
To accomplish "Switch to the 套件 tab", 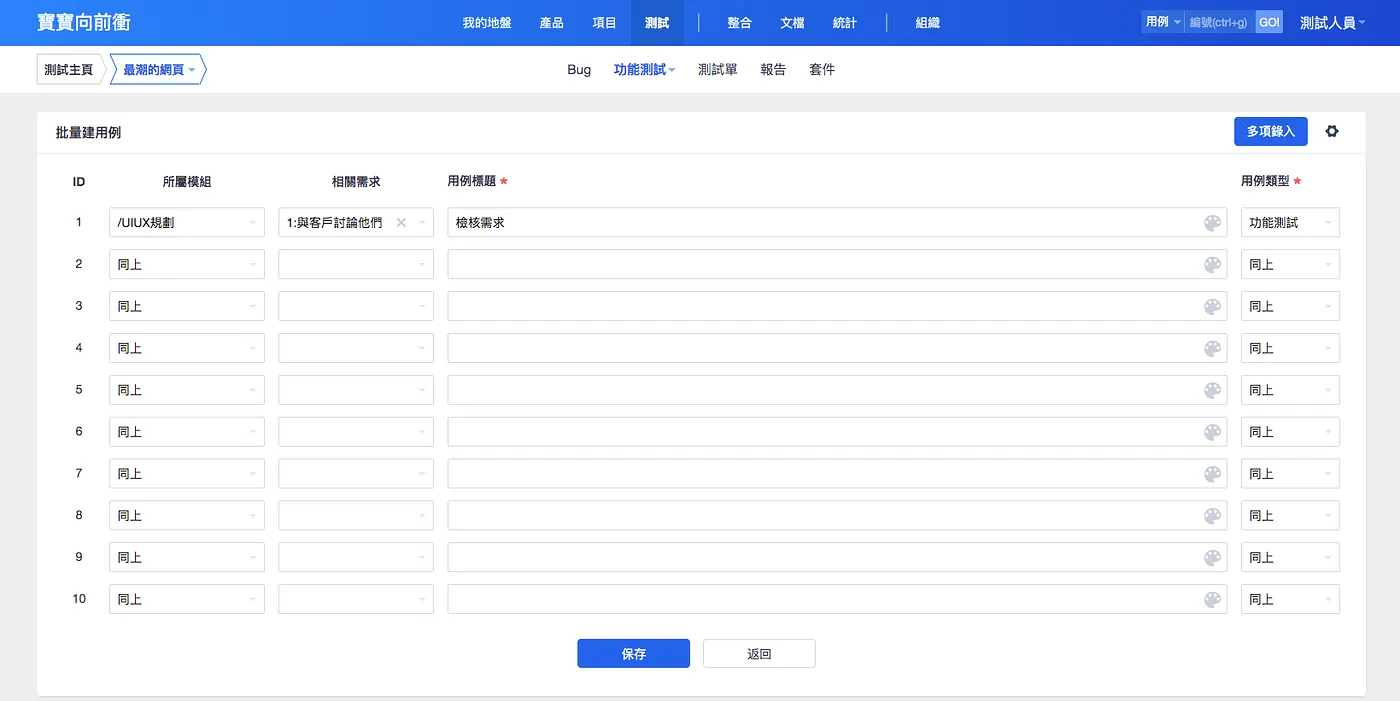I will (x=822, y=70).
